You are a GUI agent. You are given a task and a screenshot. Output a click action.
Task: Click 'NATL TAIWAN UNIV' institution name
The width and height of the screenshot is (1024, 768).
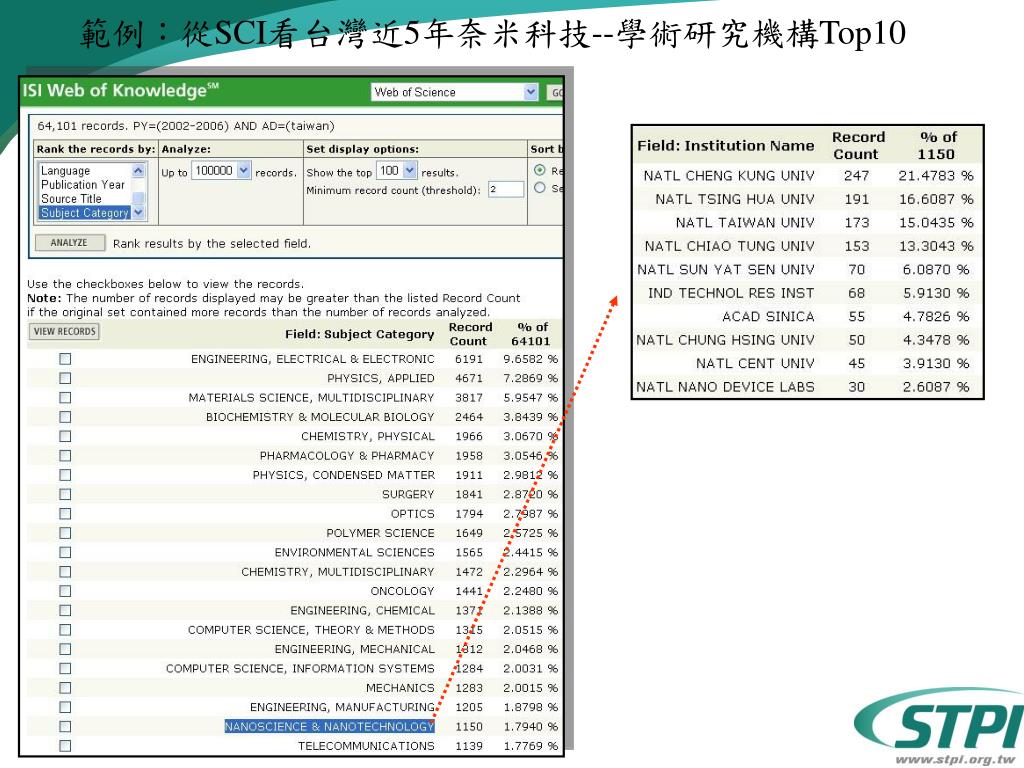point(745,223)
